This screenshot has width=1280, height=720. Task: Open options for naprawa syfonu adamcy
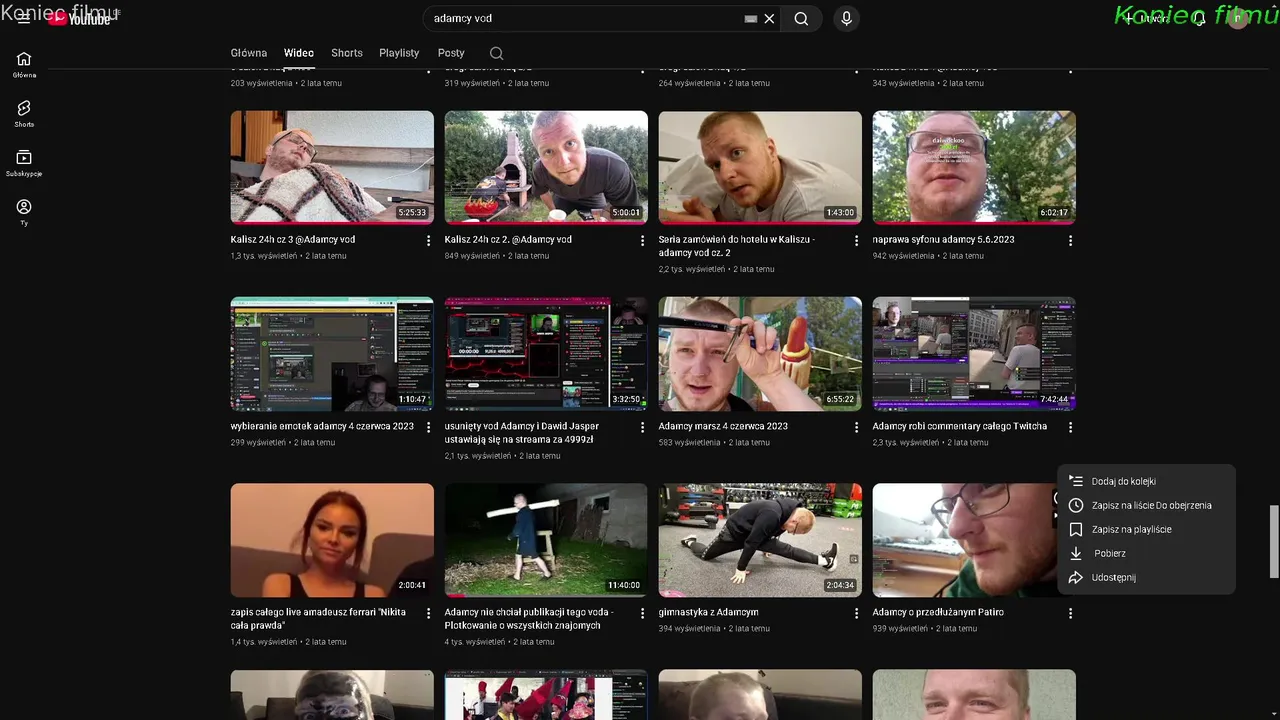click(x=1070, y=241)
